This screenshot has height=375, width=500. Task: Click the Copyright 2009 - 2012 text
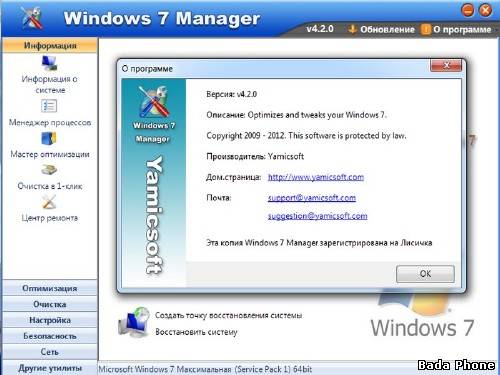click(306, 136)
